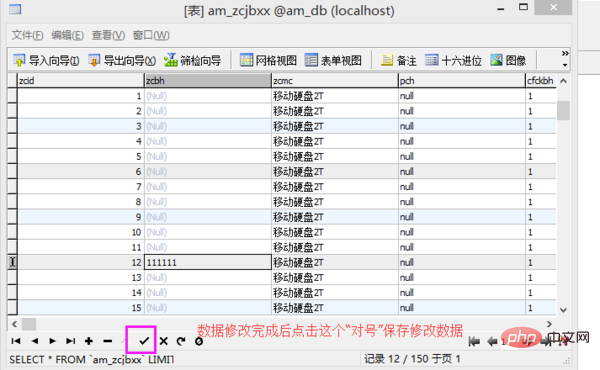Viewport: 600px width, 370px height.
Task: Open the Hex (十六进位) viewer
Action: tap(453, 60)
